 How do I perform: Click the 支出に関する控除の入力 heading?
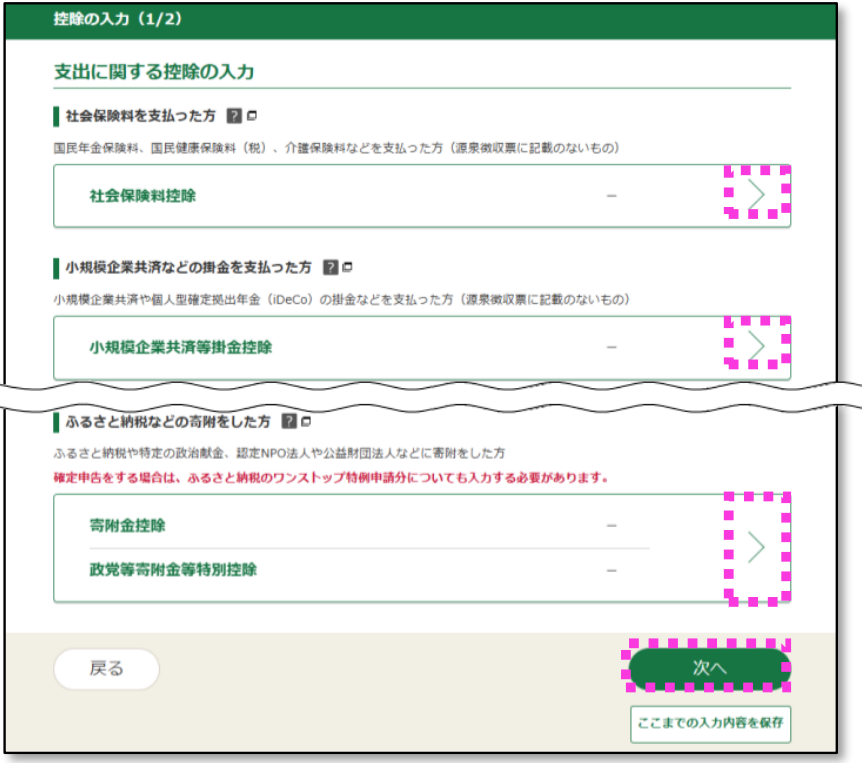pos(154,72)
